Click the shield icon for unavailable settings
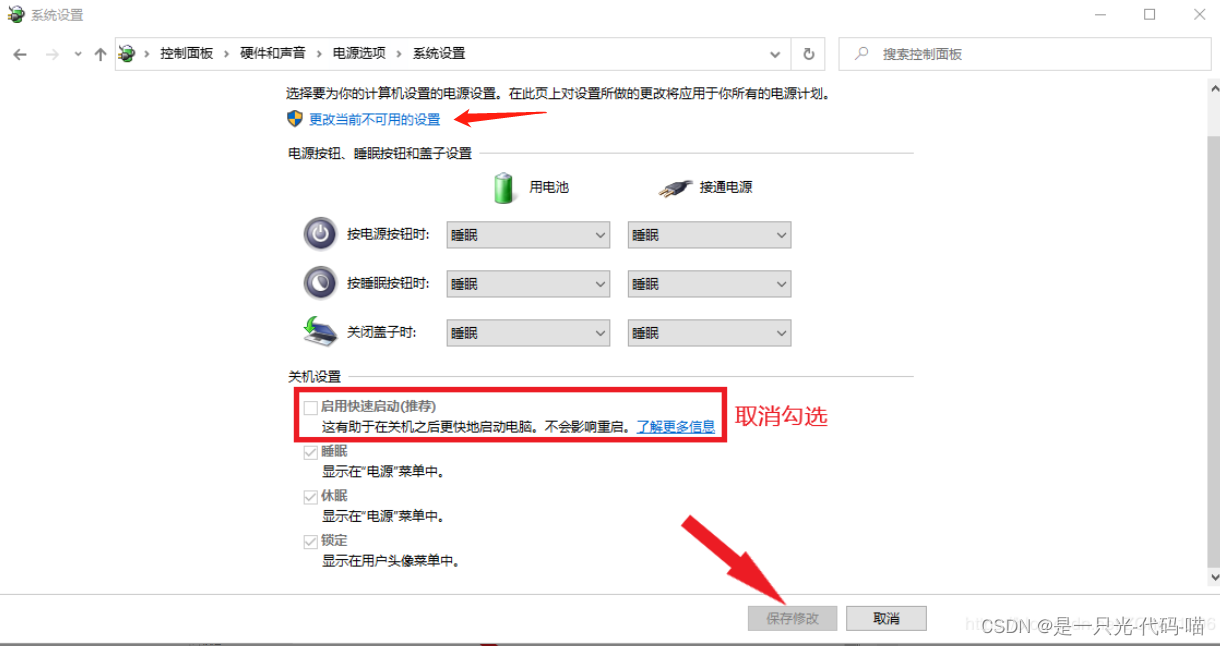 tap(295, 119)
